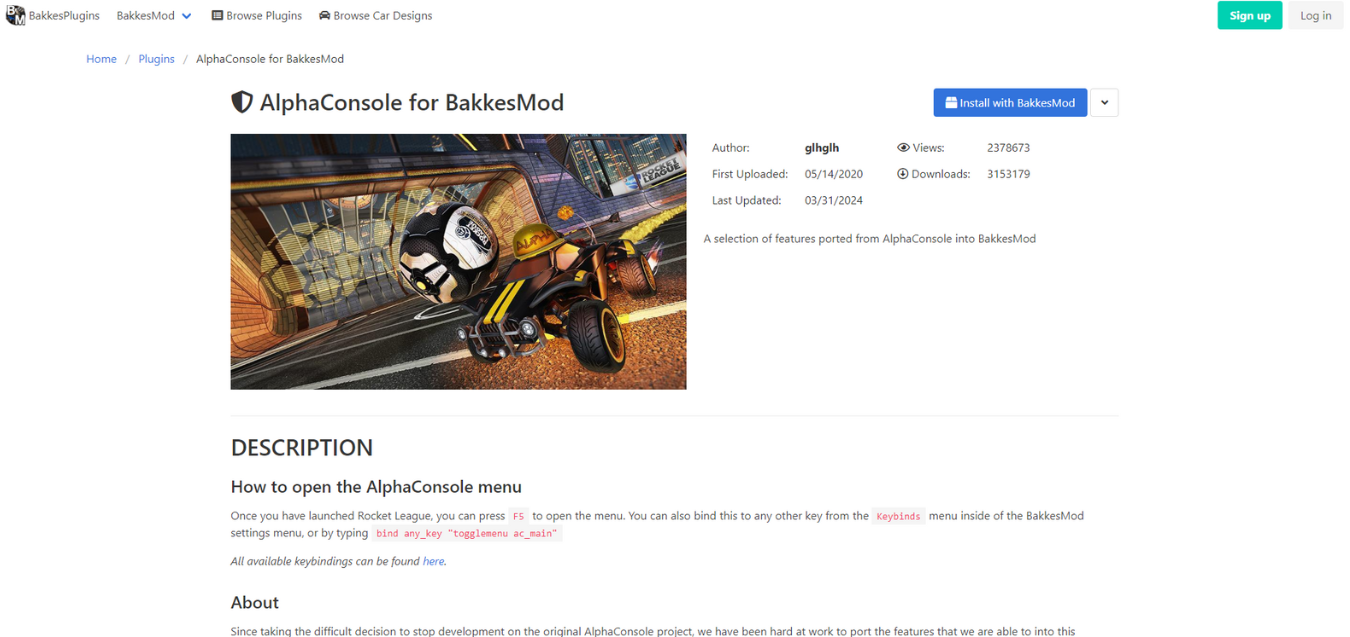This screenshot has height=637, width=1350.
Task: Open Browse Plugins in the navbar
Action: 258,16
